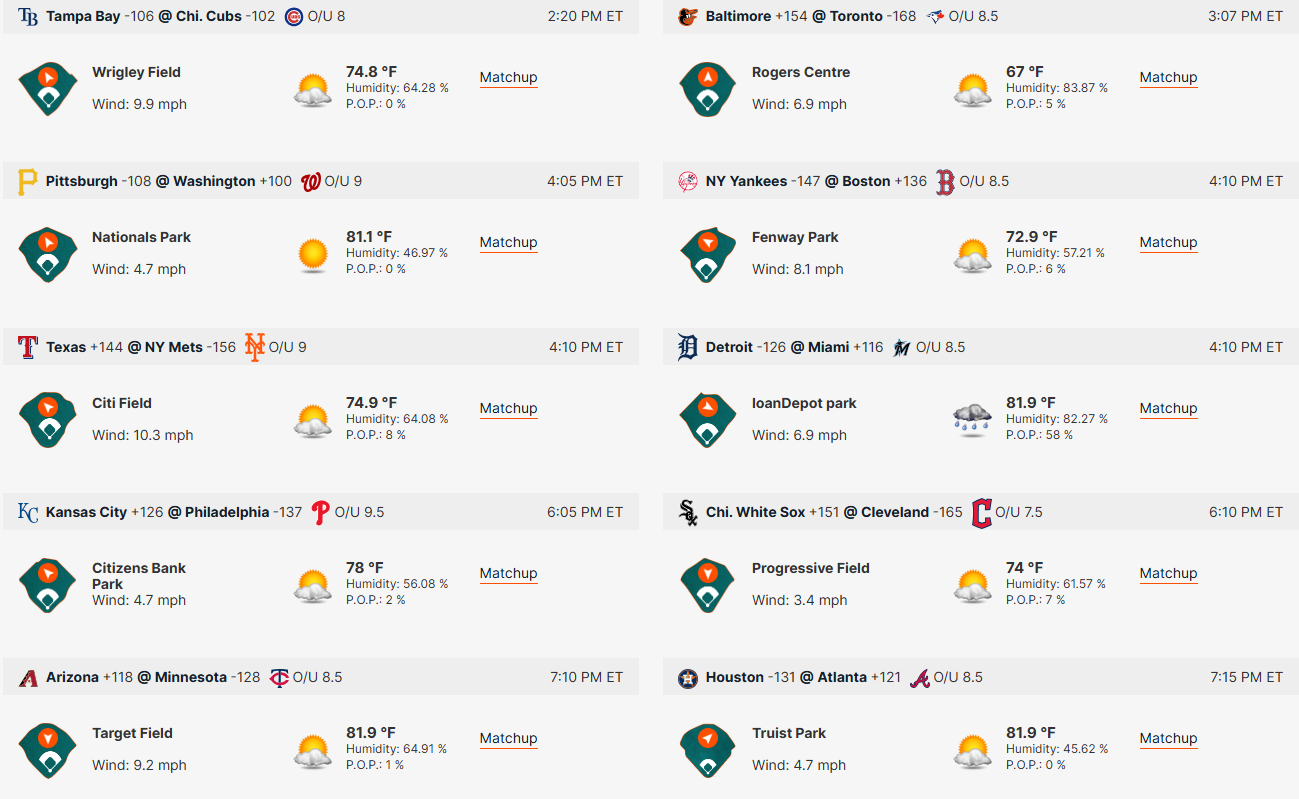Click the Cleveland Guardians logo
Image resolution: width=1299 pixels, height=799 pixels.
click(x=981, y=512)
